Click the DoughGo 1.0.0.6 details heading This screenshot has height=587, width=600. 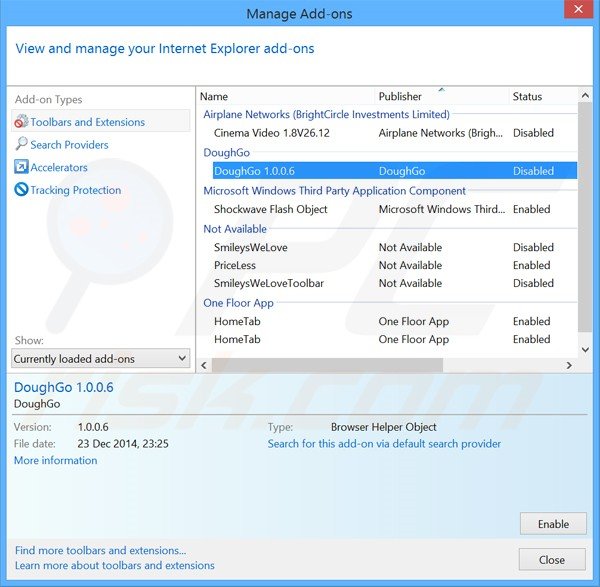(64, 387)
